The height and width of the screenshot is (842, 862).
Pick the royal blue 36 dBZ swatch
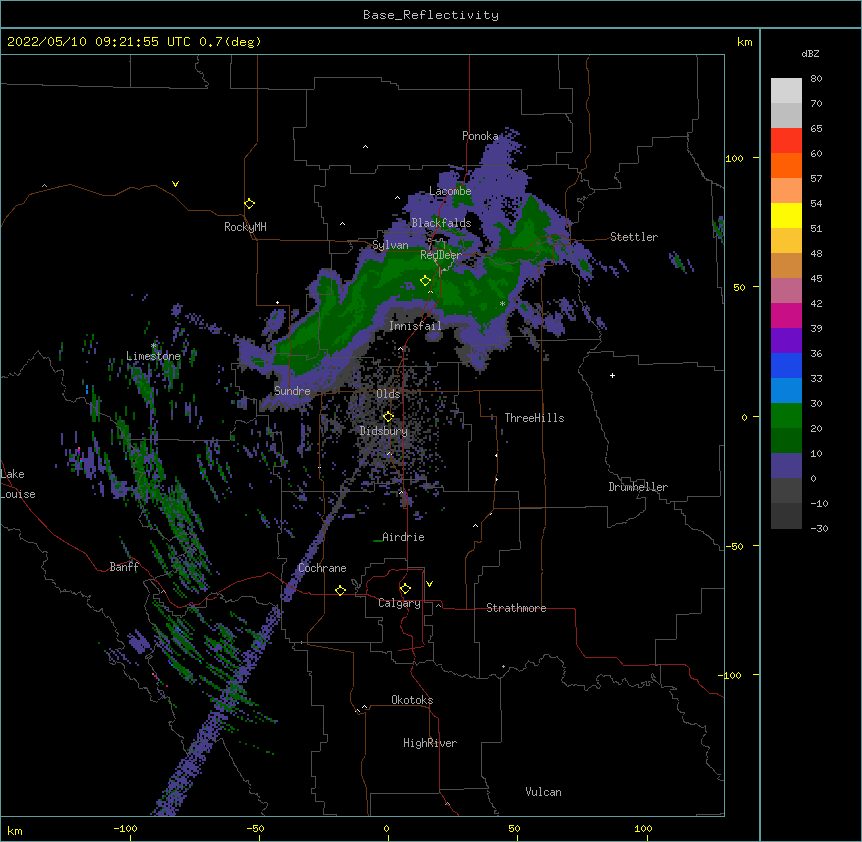click(786, 365)
